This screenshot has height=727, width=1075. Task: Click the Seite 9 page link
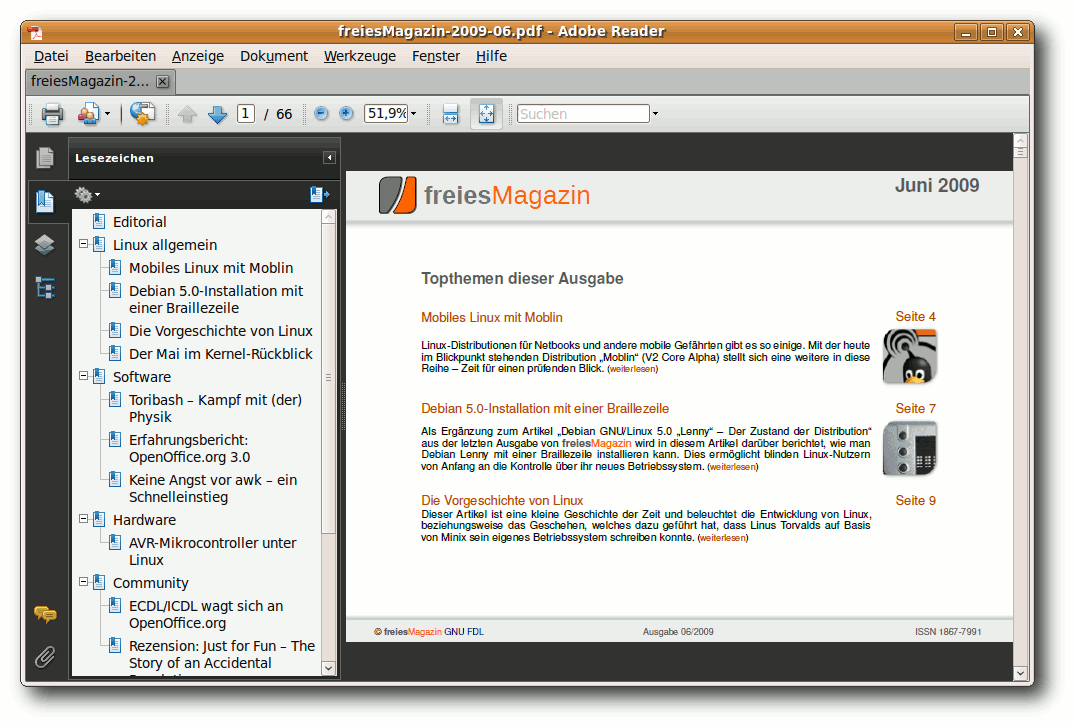(915, 501)
